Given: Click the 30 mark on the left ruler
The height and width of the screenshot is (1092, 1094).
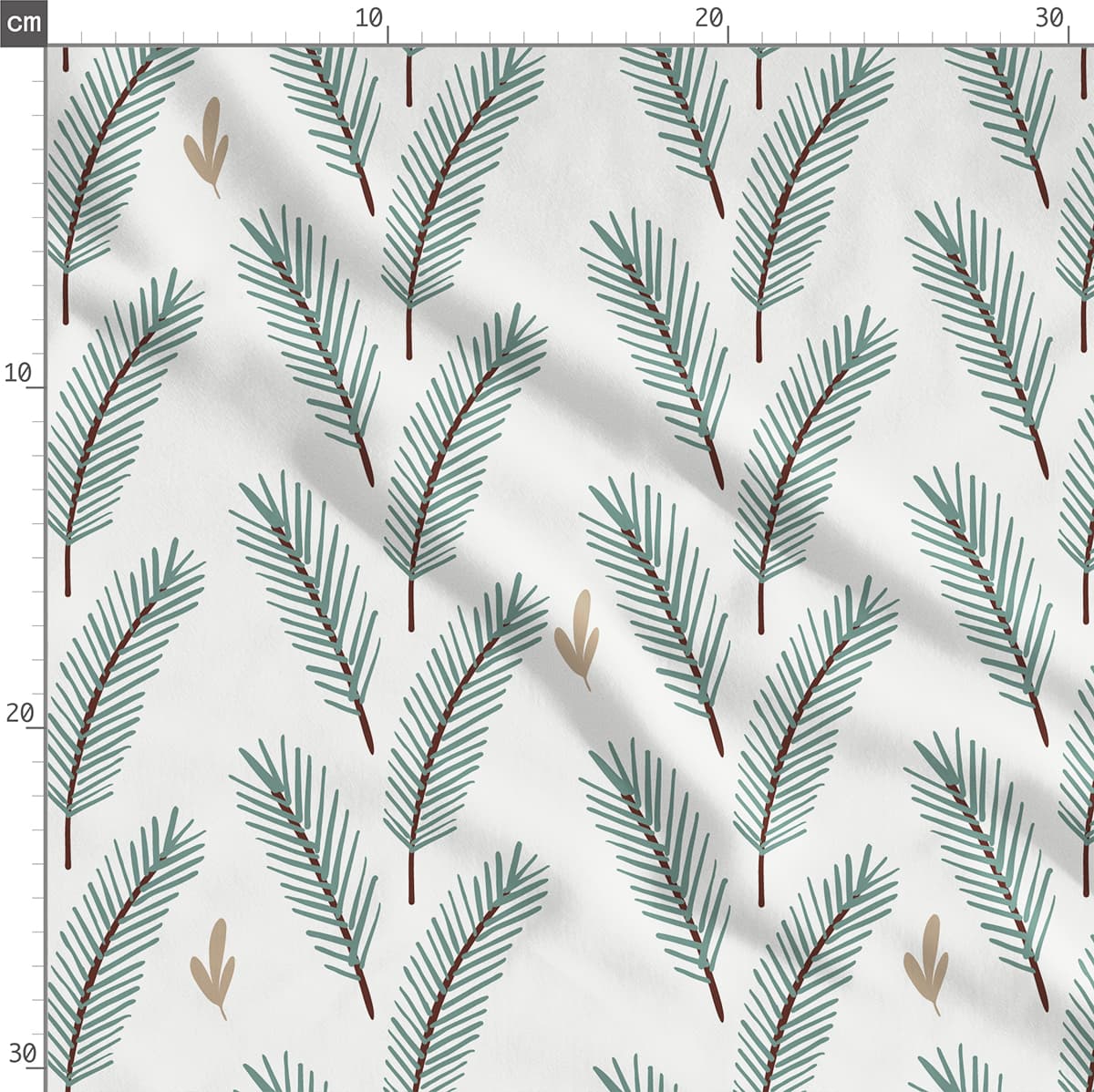Looking at the screenshot, I should click(x=20, y=1054).
